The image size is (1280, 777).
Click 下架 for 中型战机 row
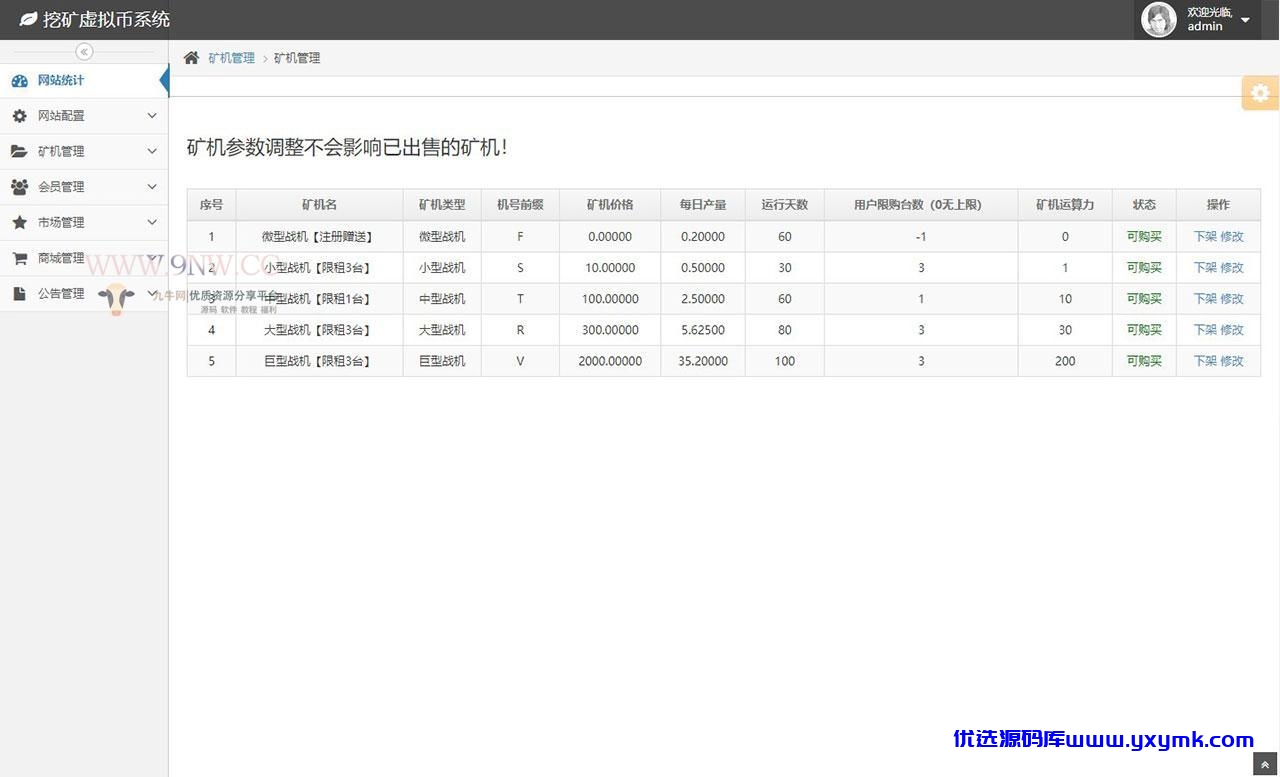pyautogui.click(x=1205, y=299)
